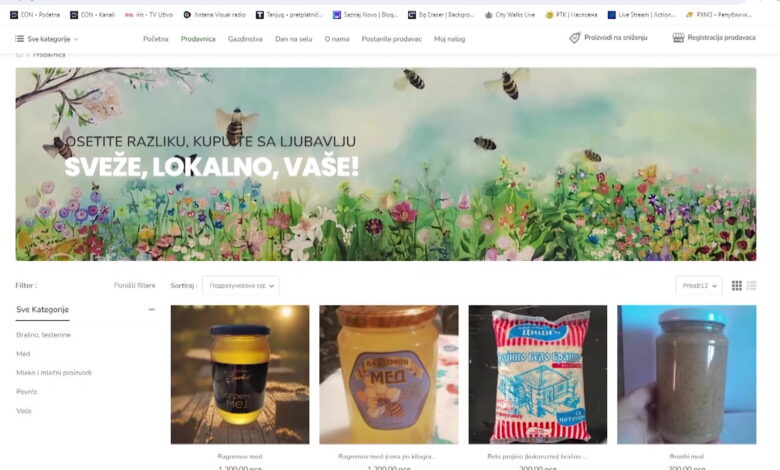
Task: Click the discount tag icon
Action: click(x=575, y=38)
